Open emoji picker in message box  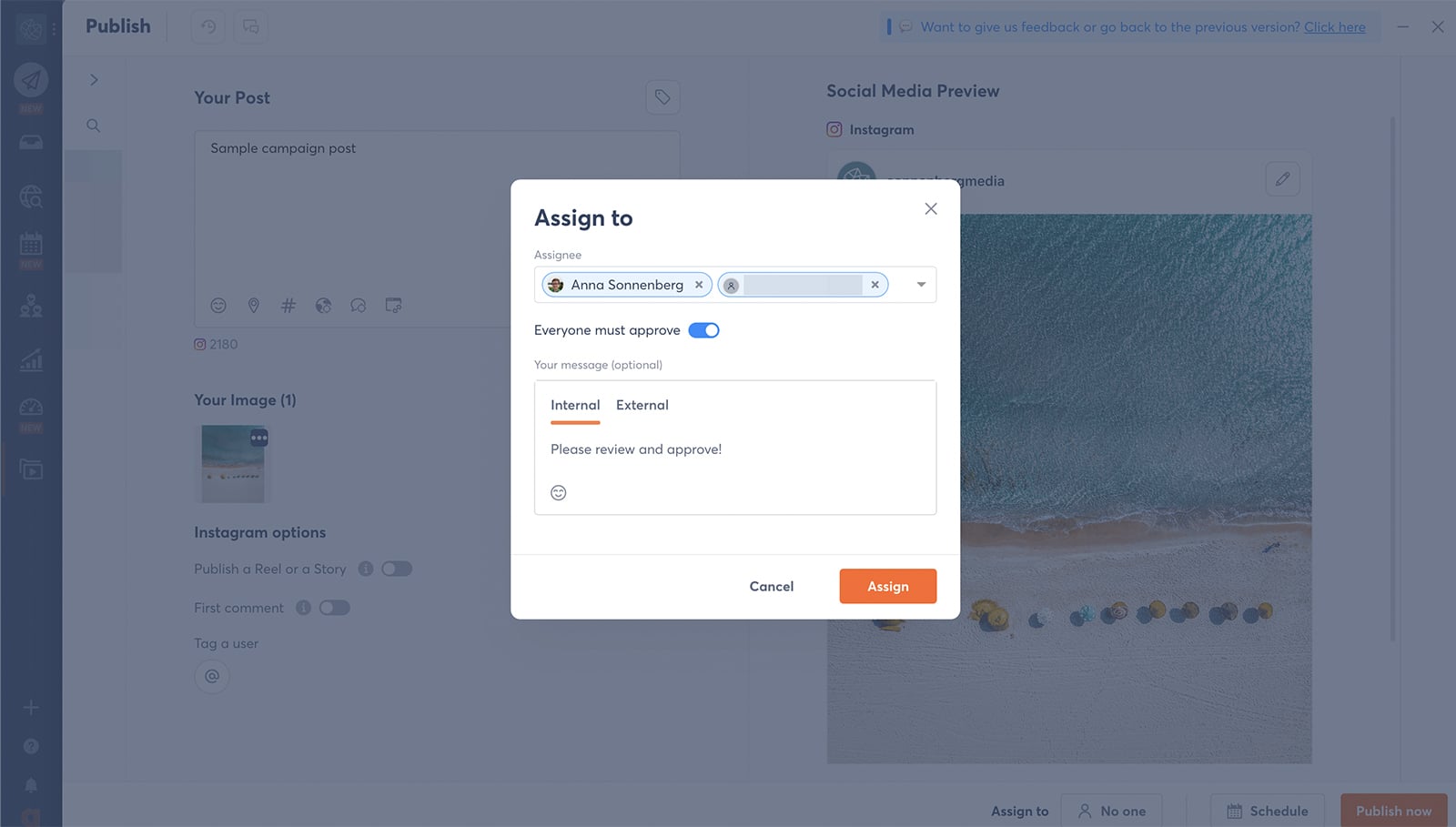pyautogui.click(x=559, y=492)
